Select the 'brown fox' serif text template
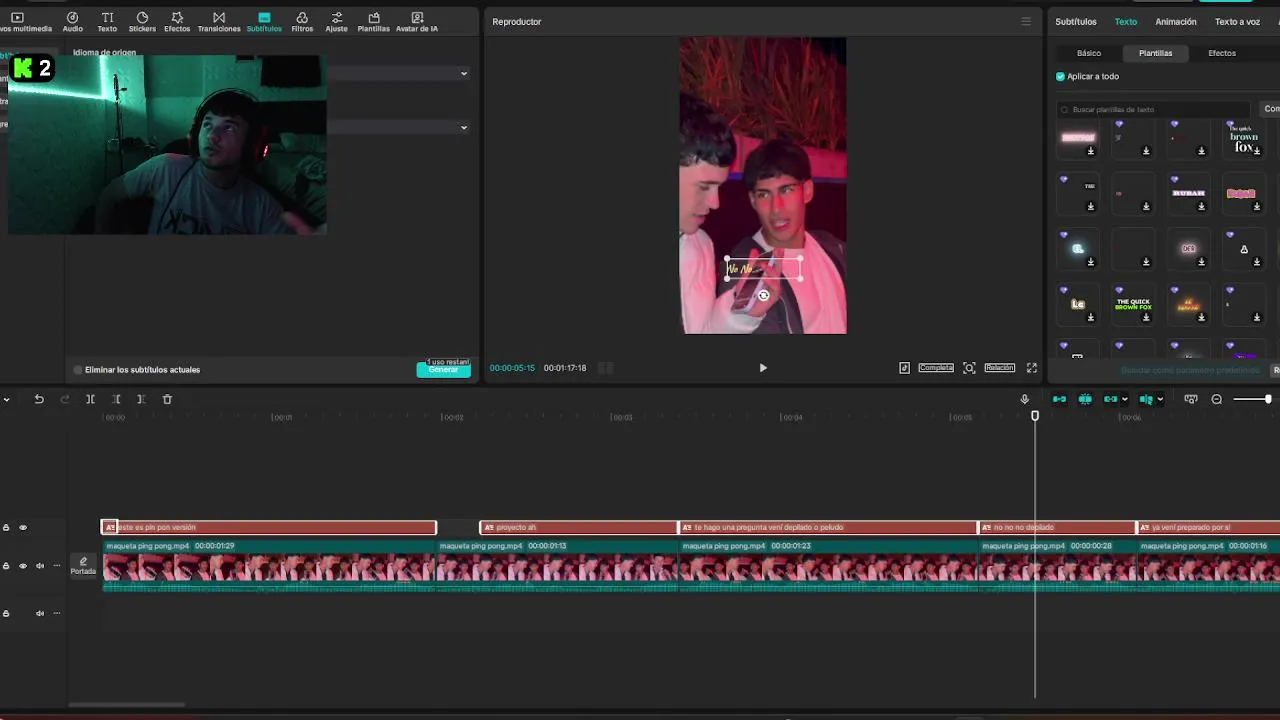This screenshot has width=1280, height=720. (1243, 139)
